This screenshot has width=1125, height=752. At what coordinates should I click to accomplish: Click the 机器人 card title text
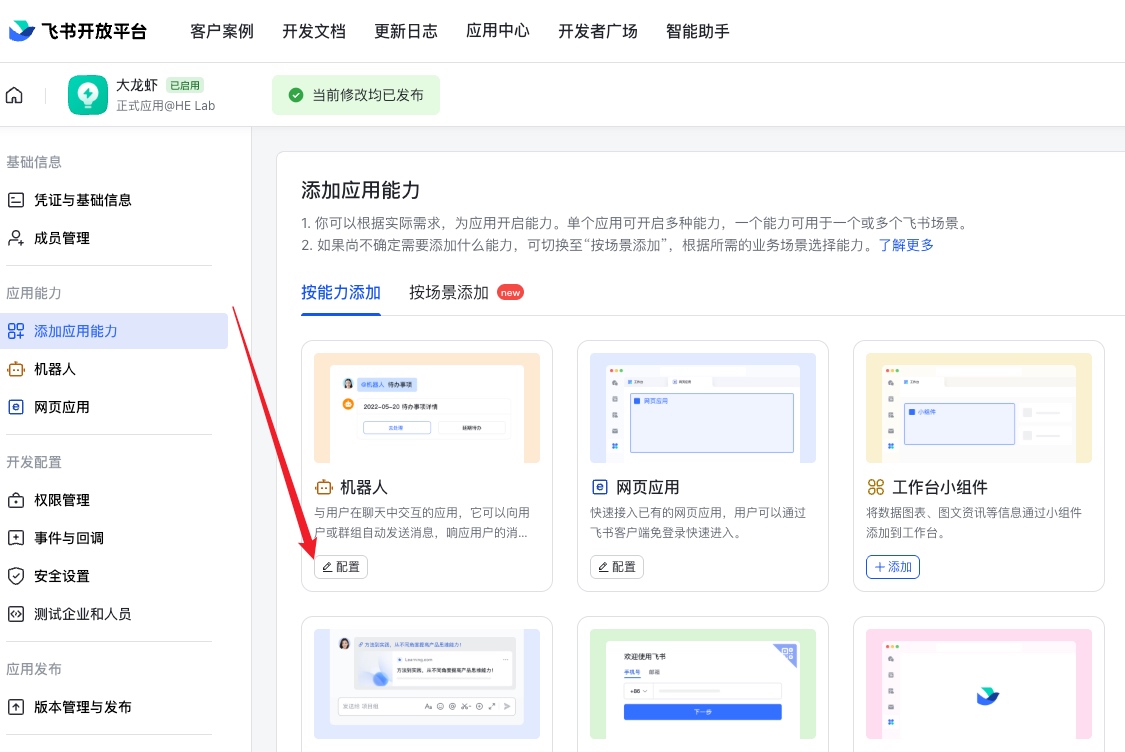[x=364, y=488]
